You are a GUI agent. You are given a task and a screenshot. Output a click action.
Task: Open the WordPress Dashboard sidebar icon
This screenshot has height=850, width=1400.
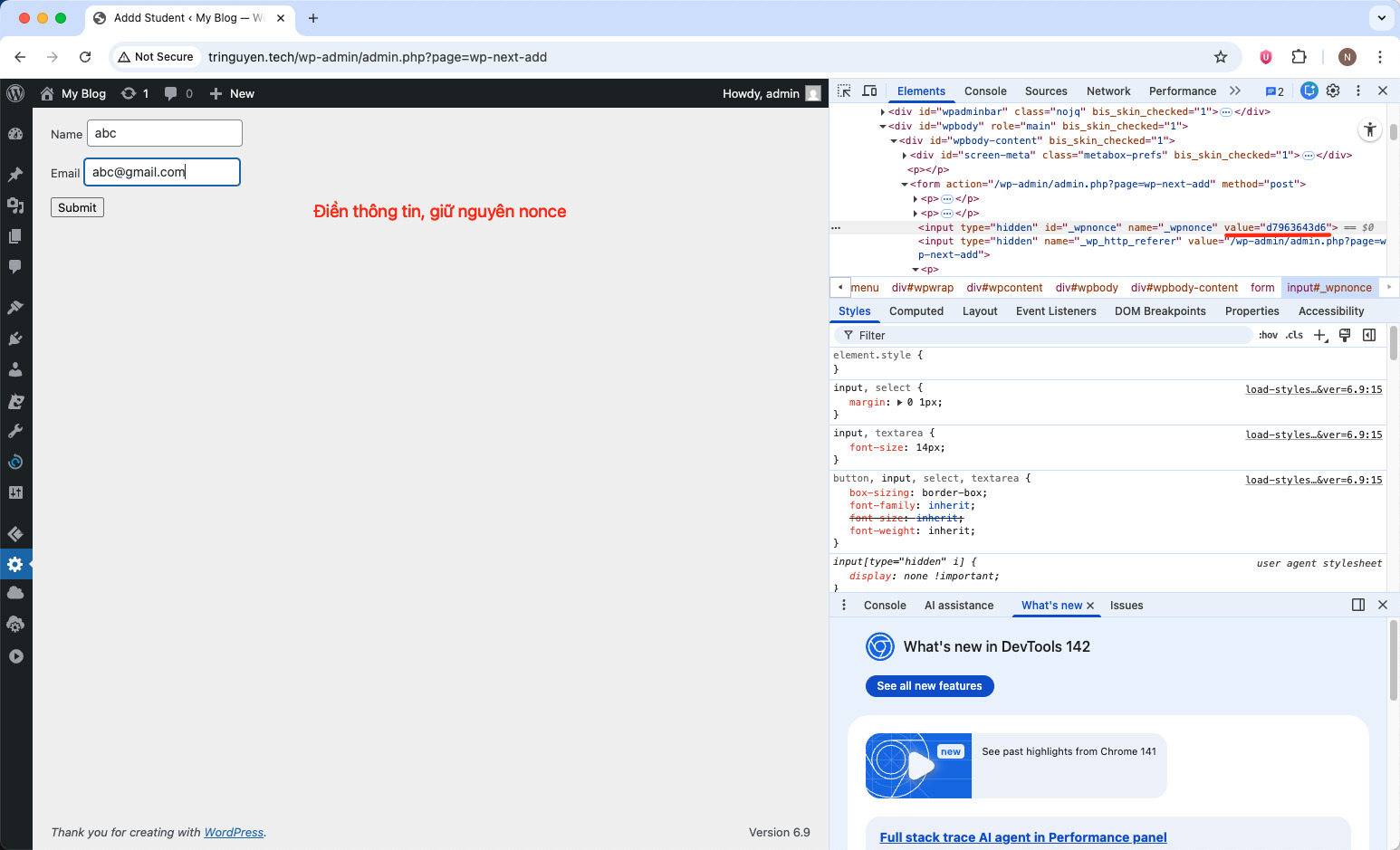point(15,134)
